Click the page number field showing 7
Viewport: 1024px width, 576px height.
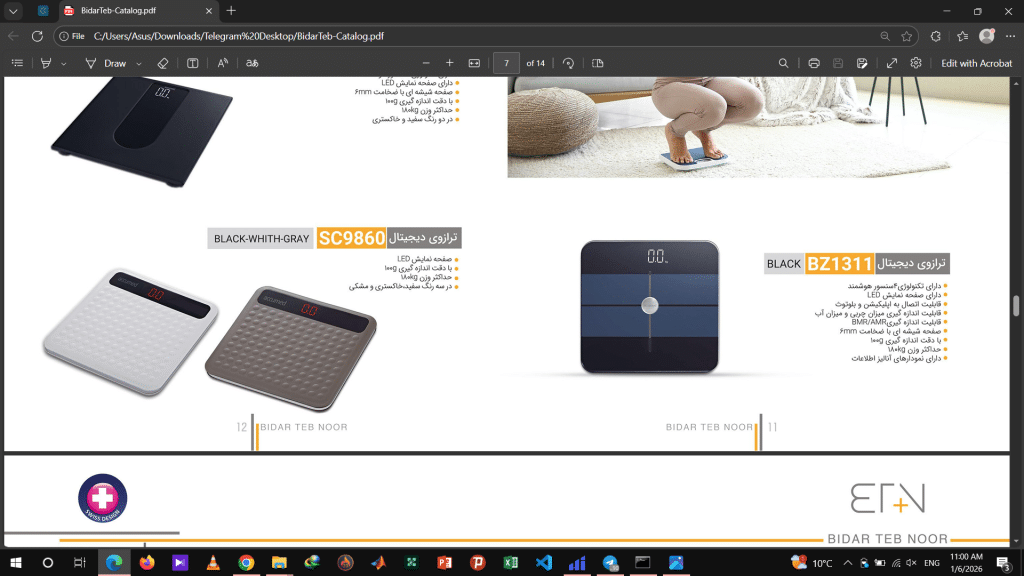[506, 63]
